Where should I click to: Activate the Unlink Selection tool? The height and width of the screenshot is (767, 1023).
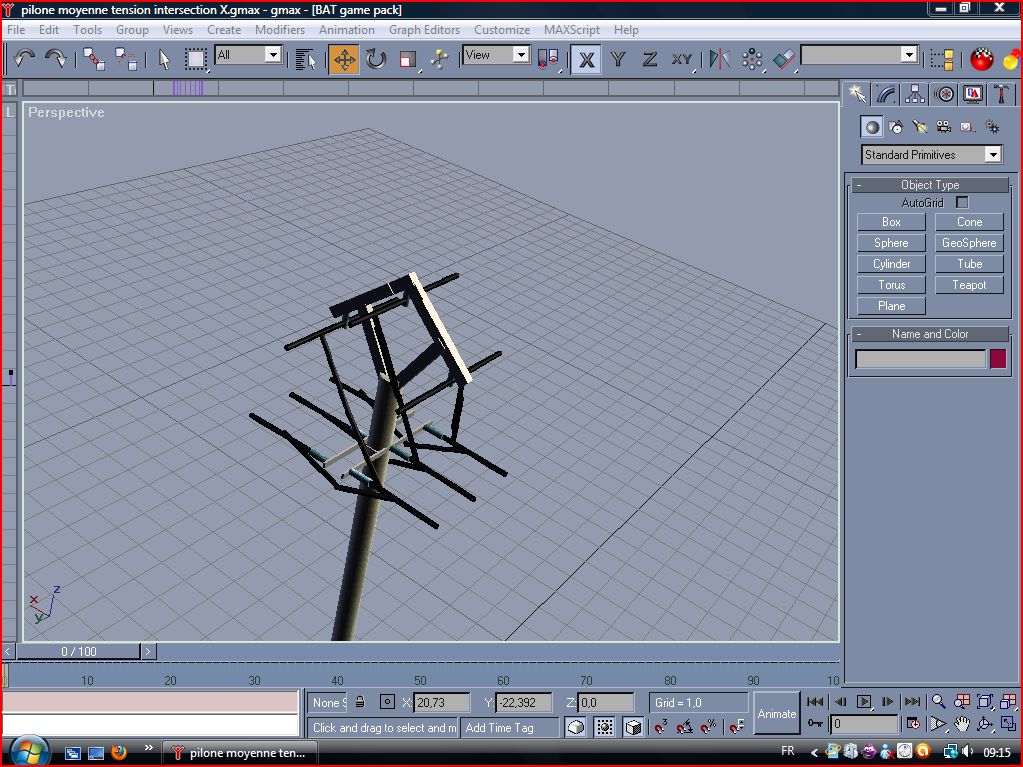pyautogui.click(x=125, y=59)
